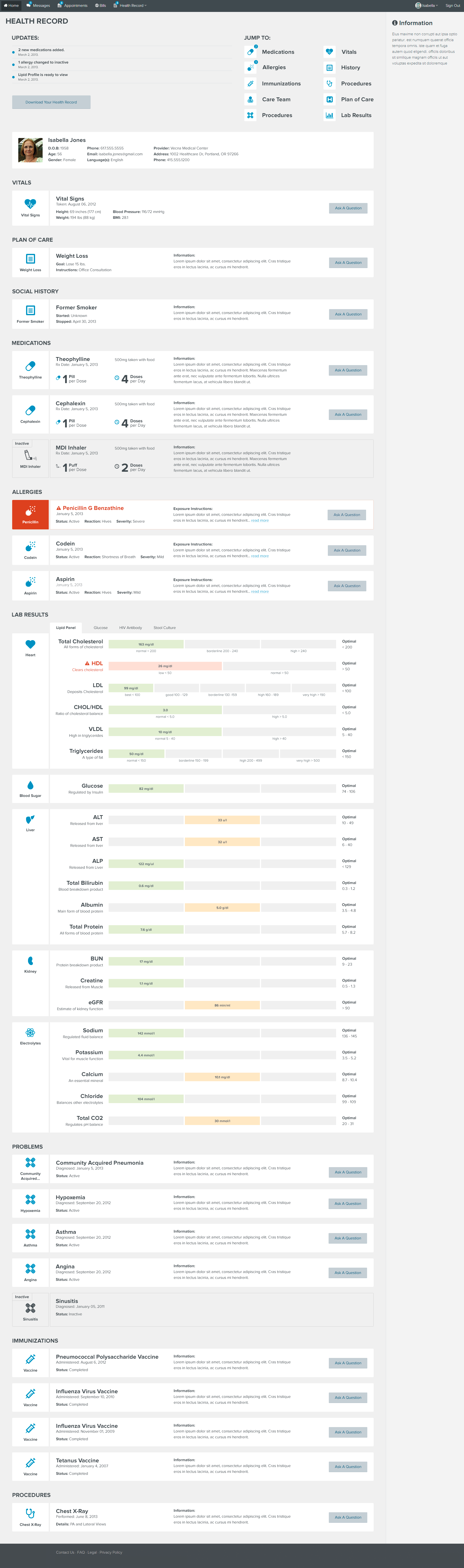Ask A Question about Chest X-Ray
This screenshot has height=1568, width=464.
click(348, 1517)
